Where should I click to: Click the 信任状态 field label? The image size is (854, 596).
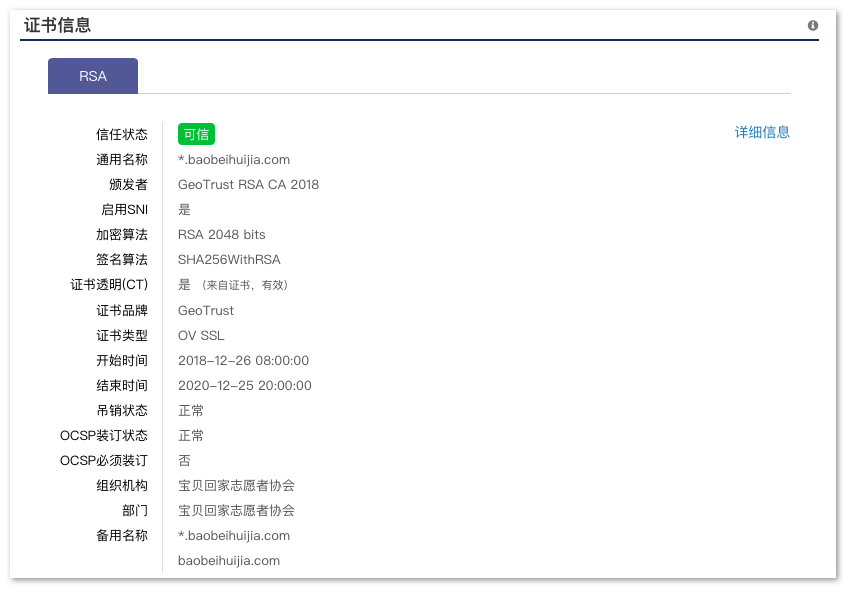pyautogui.click(x=122, y=134)
